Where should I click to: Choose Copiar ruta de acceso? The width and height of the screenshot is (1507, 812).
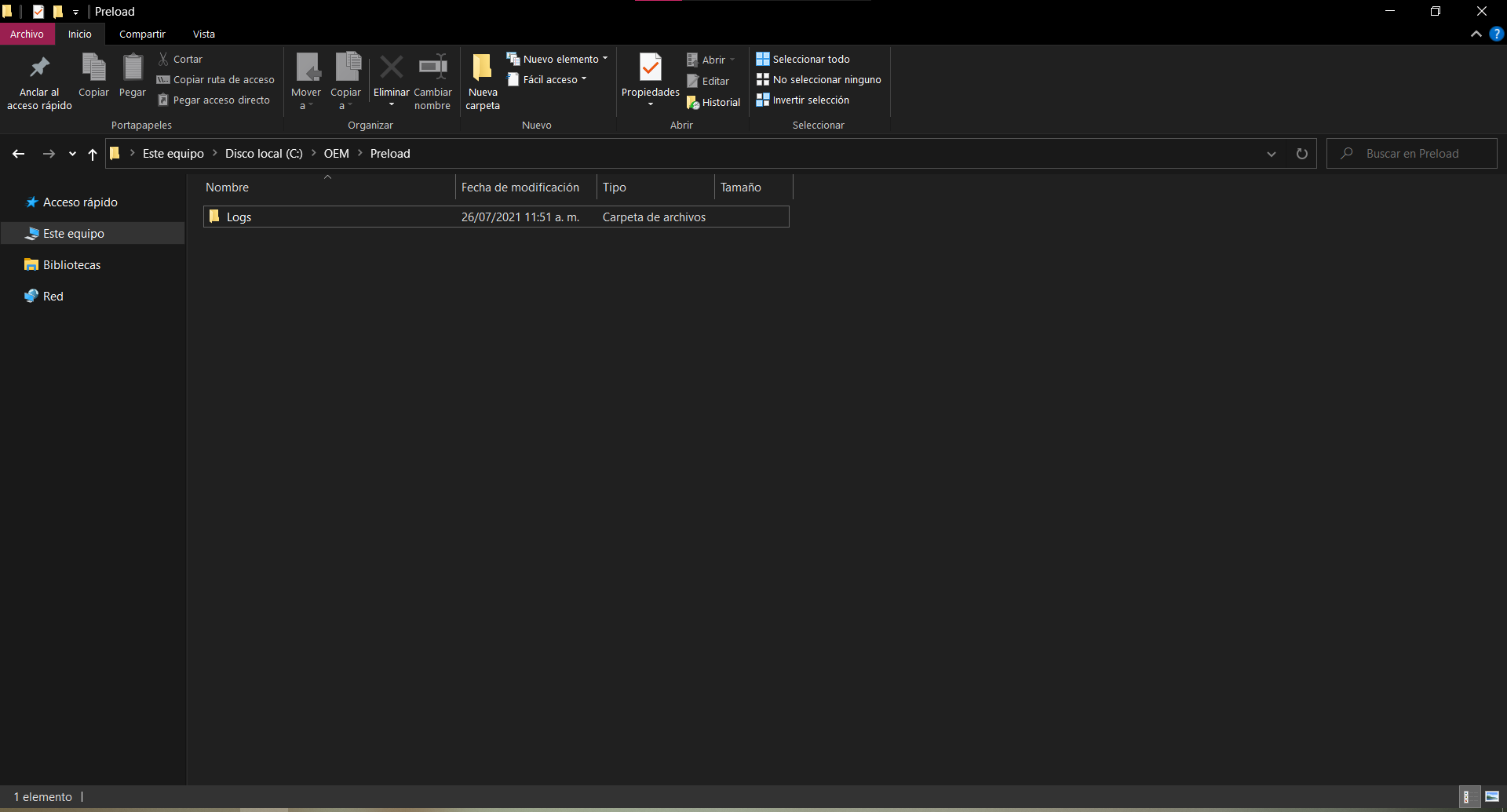click(216, 79)
